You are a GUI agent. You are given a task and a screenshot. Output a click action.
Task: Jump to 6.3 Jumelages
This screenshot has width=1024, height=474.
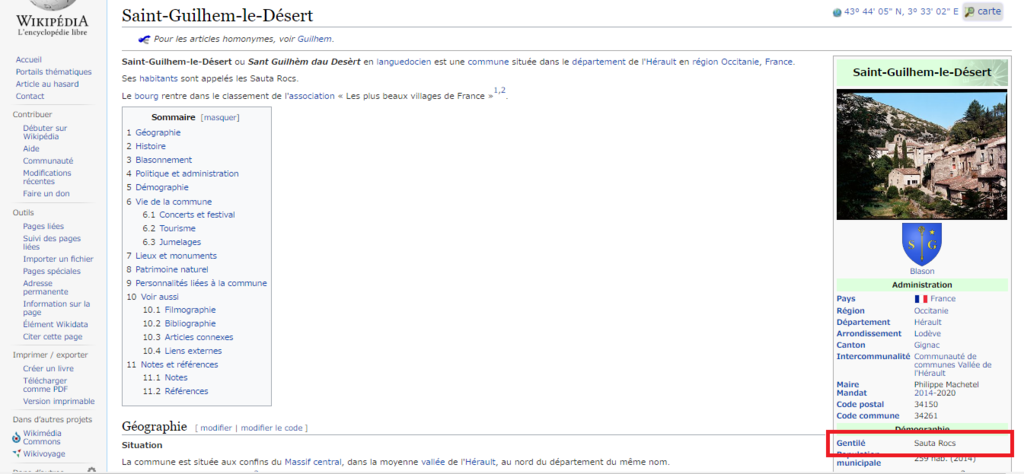click(x=172, y=242)
